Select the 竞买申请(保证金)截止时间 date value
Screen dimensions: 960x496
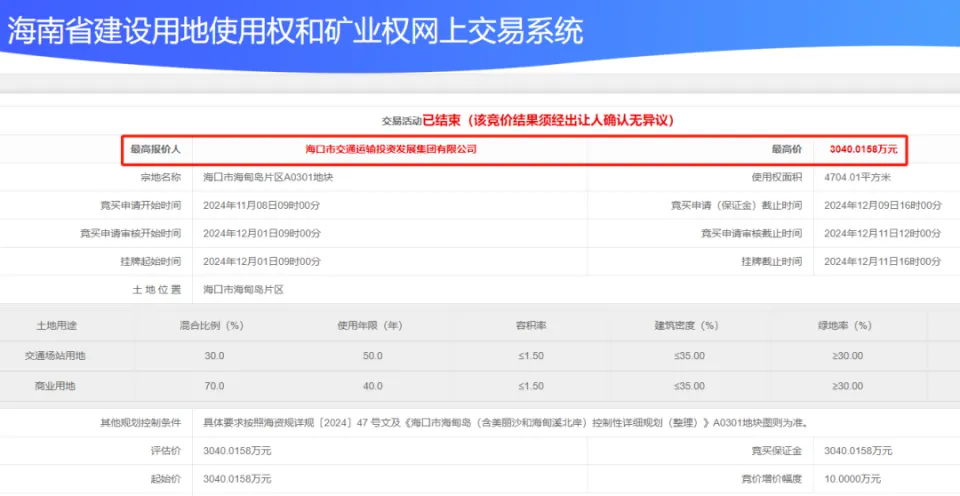coord(882,205)
